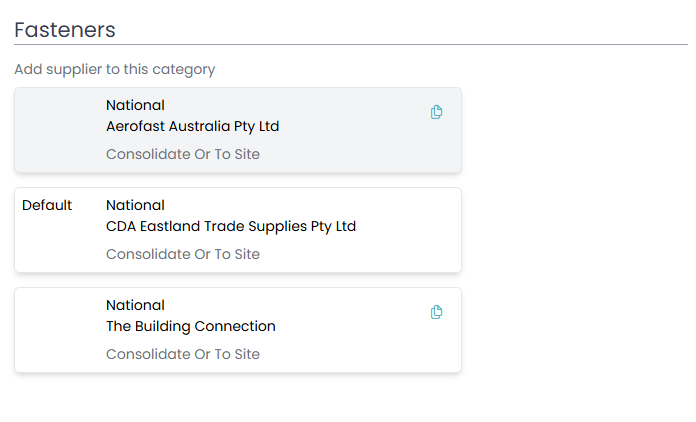This screenshot has height=422, width=696.
Task: Select The Building Connection supplier name
Action: pyautogui.click(x=191, y=327)
